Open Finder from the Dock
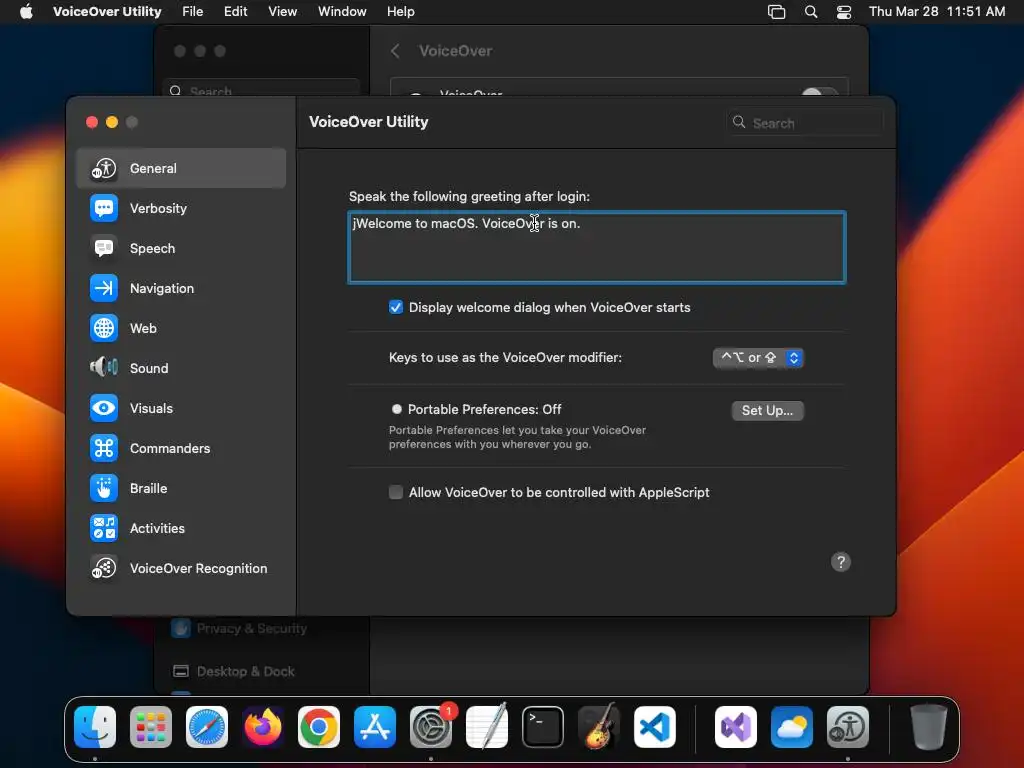The image size is (1024, 768). click(x=95, y=727)
